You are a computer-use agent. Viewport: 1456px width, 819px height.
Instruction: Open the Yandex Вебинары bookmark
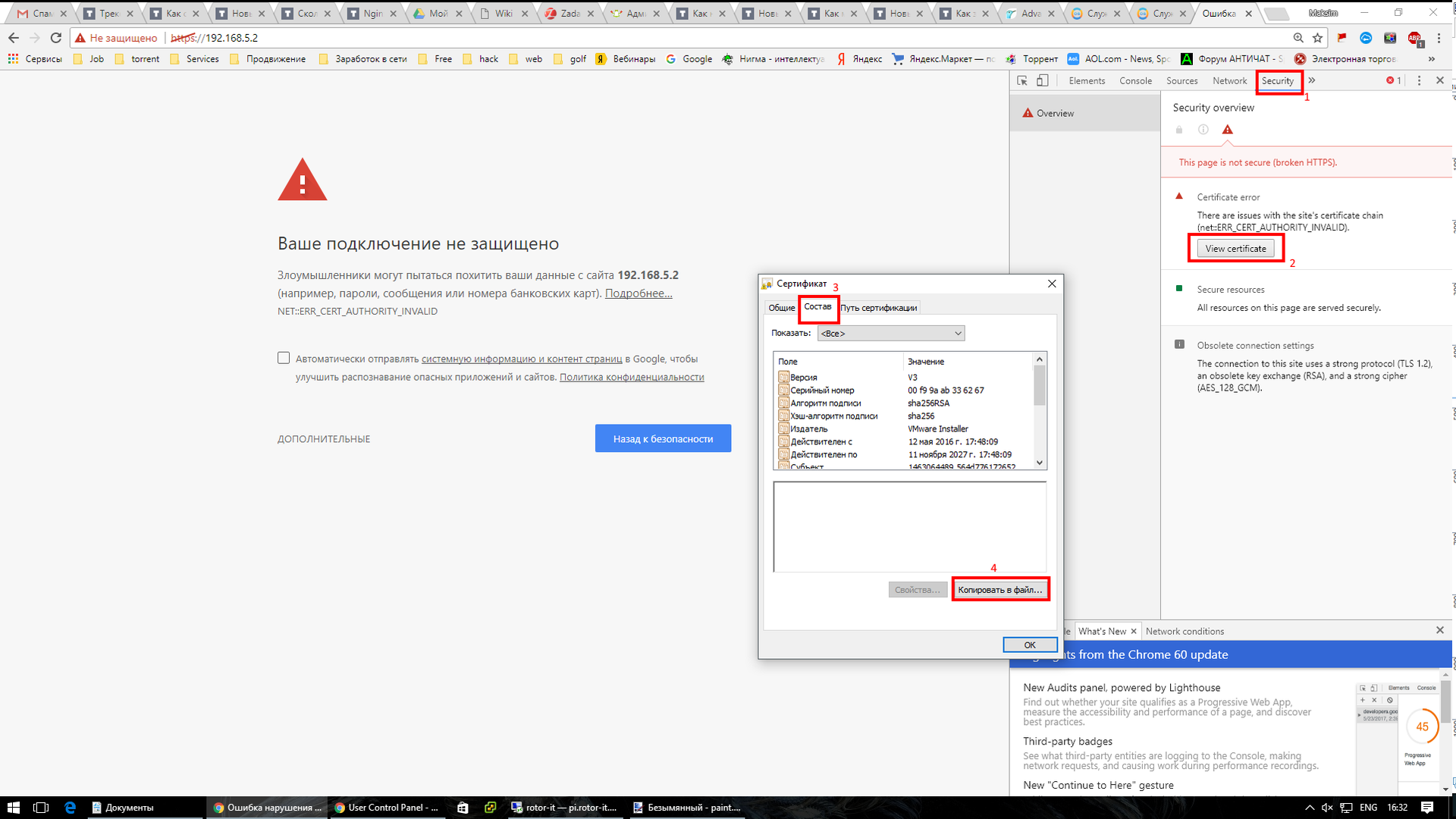click(626, 58)
